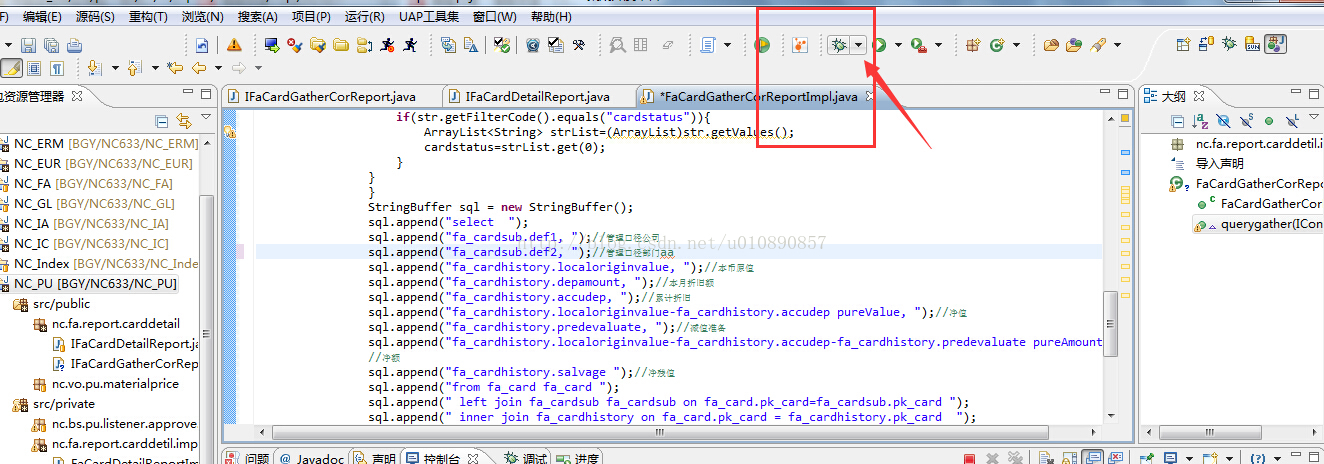This screenshot has width=1324, height=464.
Task: Open the Debug button dropdown arrow
Action: point(859,45)
